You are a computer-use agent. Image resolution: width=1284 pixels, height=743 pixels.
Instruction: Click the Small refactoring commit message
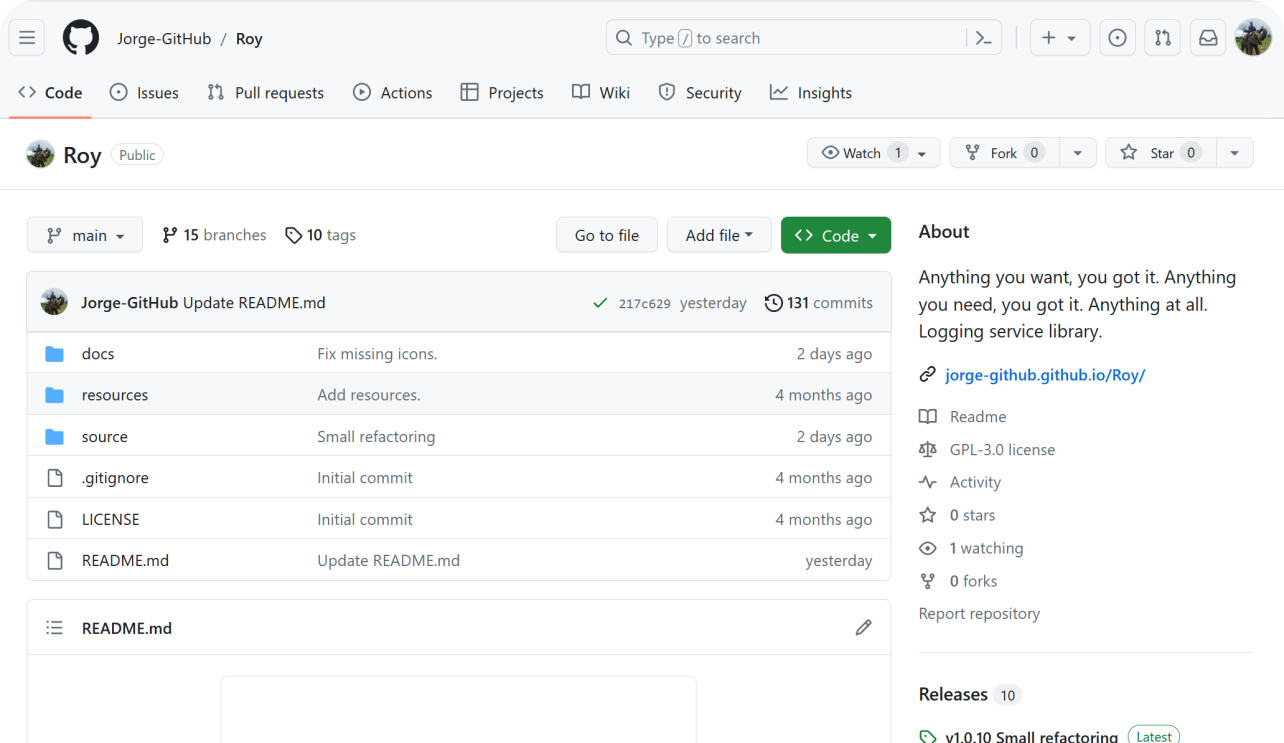point(376,437)
